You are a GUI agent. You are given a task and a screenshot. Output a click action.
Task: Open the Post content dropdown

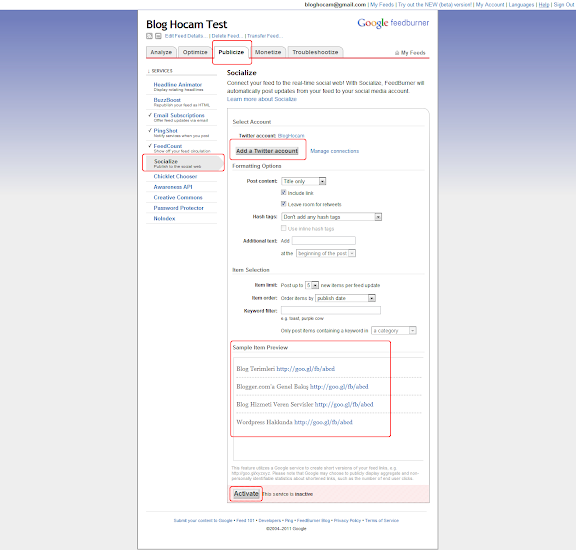304,181
